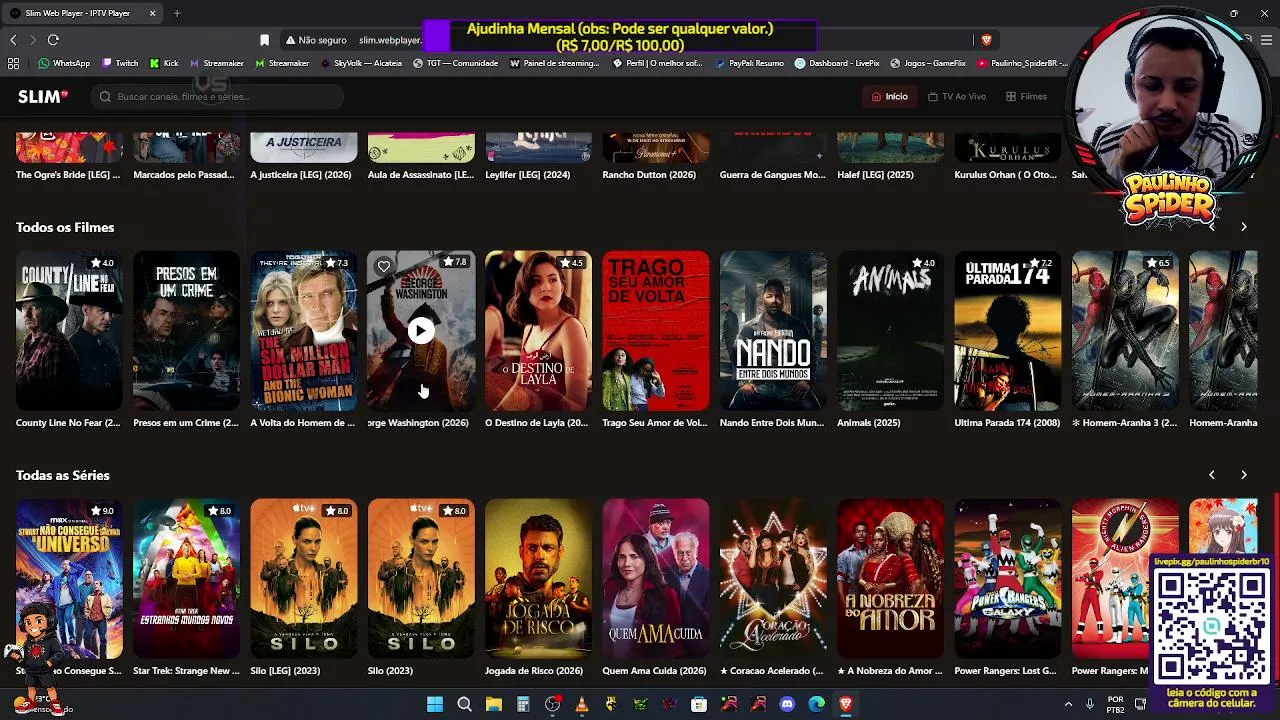Open Microsoft Store from the taskbar
The width and height of the screenshot is (1280, 720).
tap(699, 704)
